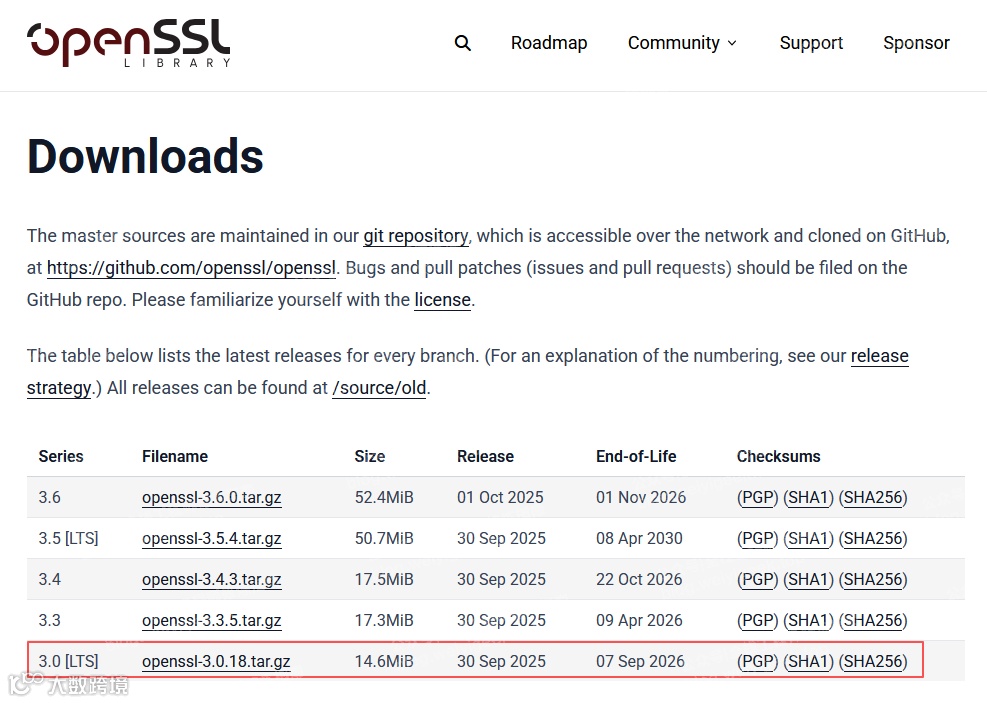Download openssl-3.6.0.tar.gz
The image size is (987, 703).
212,498
